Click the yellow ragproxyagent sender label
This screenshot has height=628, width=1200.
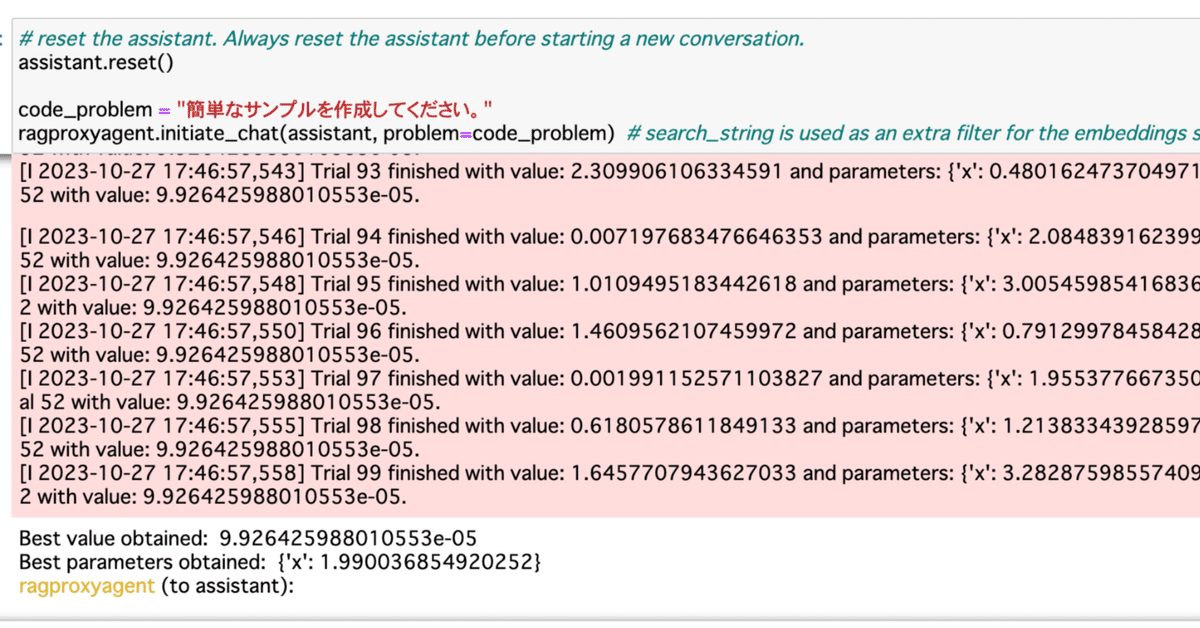pos(87,586)
